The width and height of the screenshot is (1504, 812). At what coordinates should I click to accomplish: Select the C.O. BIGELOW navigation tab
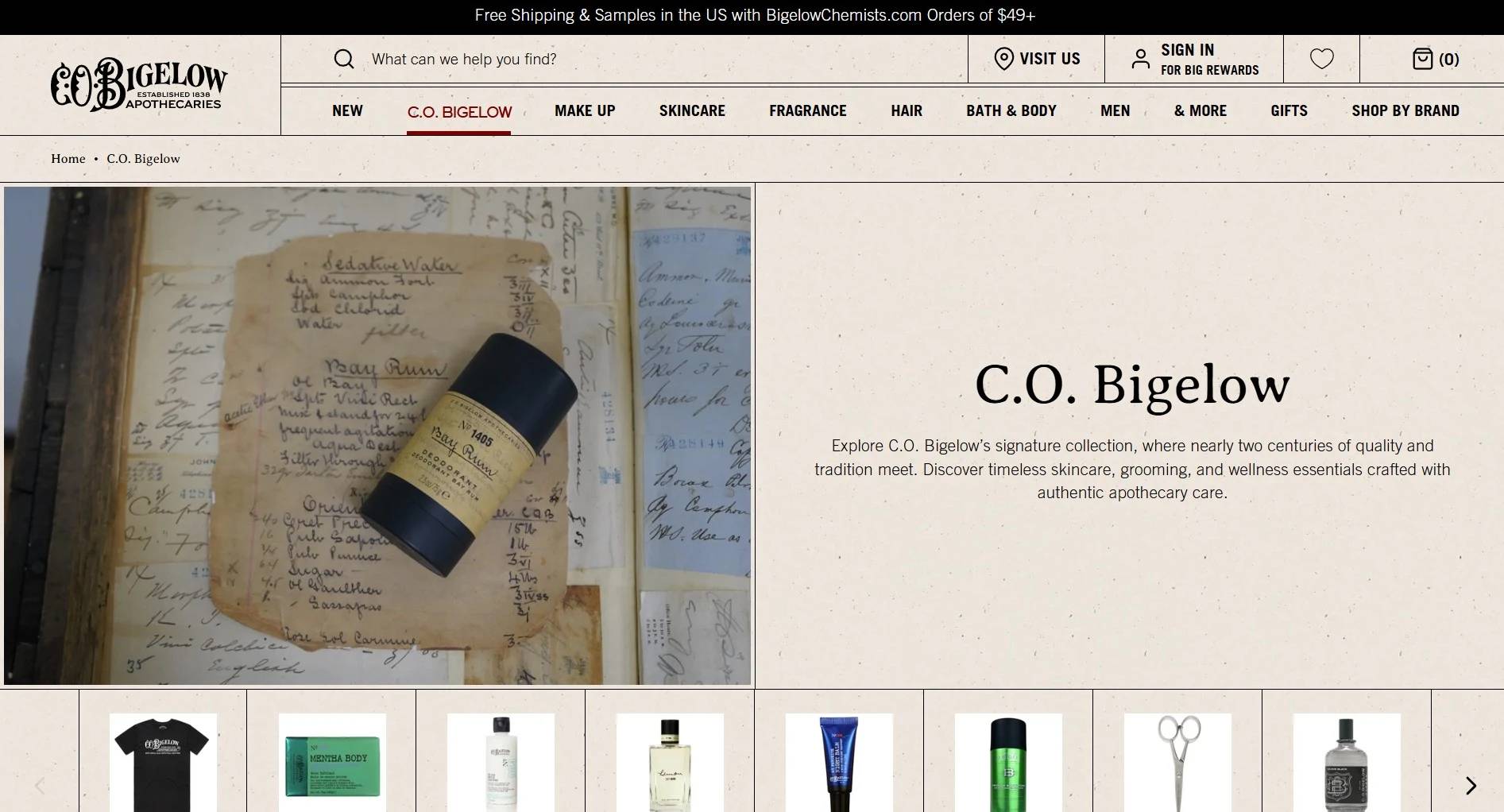[459, 112]
